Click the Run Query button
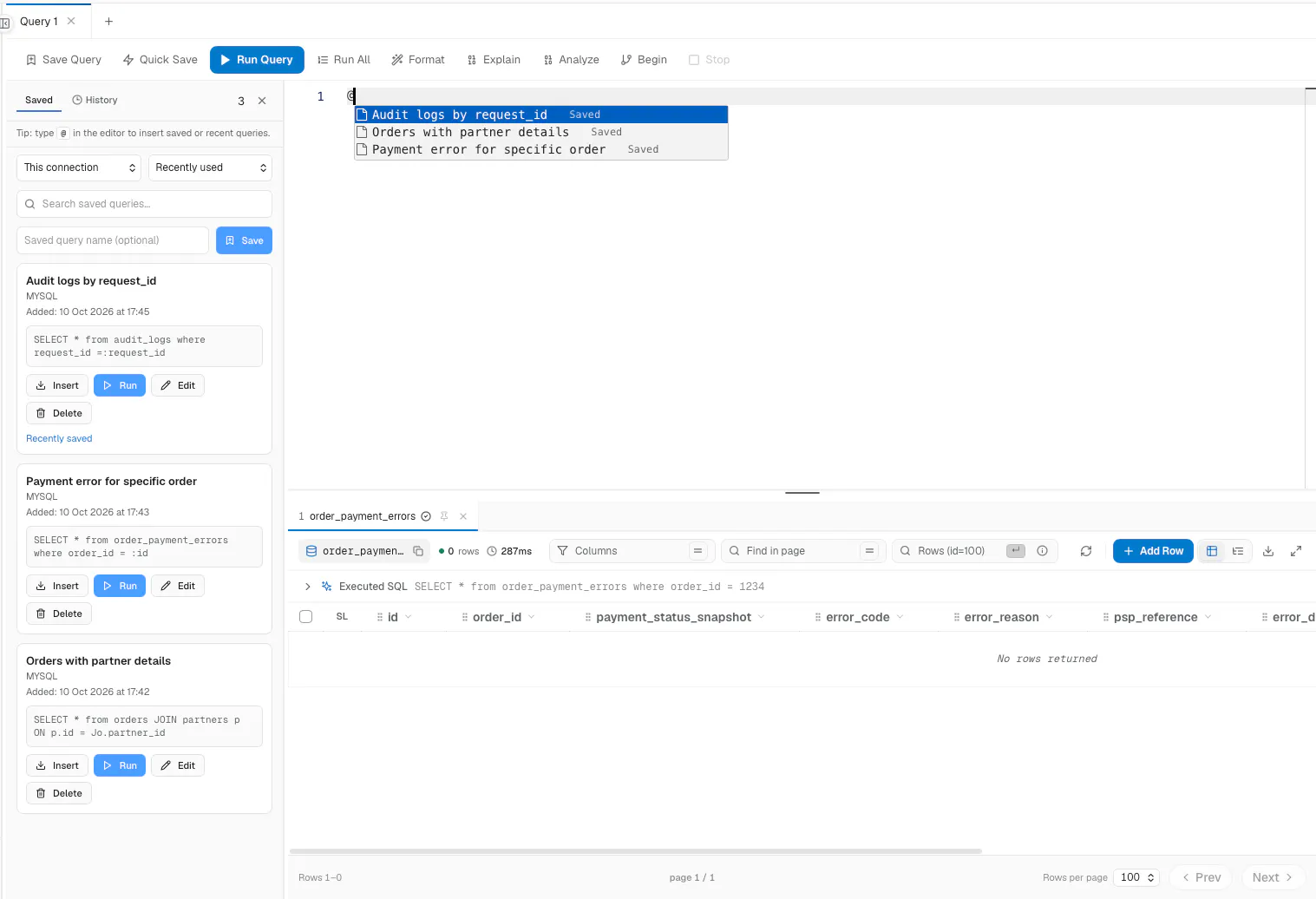This screenshot has width=1316, height=899. 257,60
